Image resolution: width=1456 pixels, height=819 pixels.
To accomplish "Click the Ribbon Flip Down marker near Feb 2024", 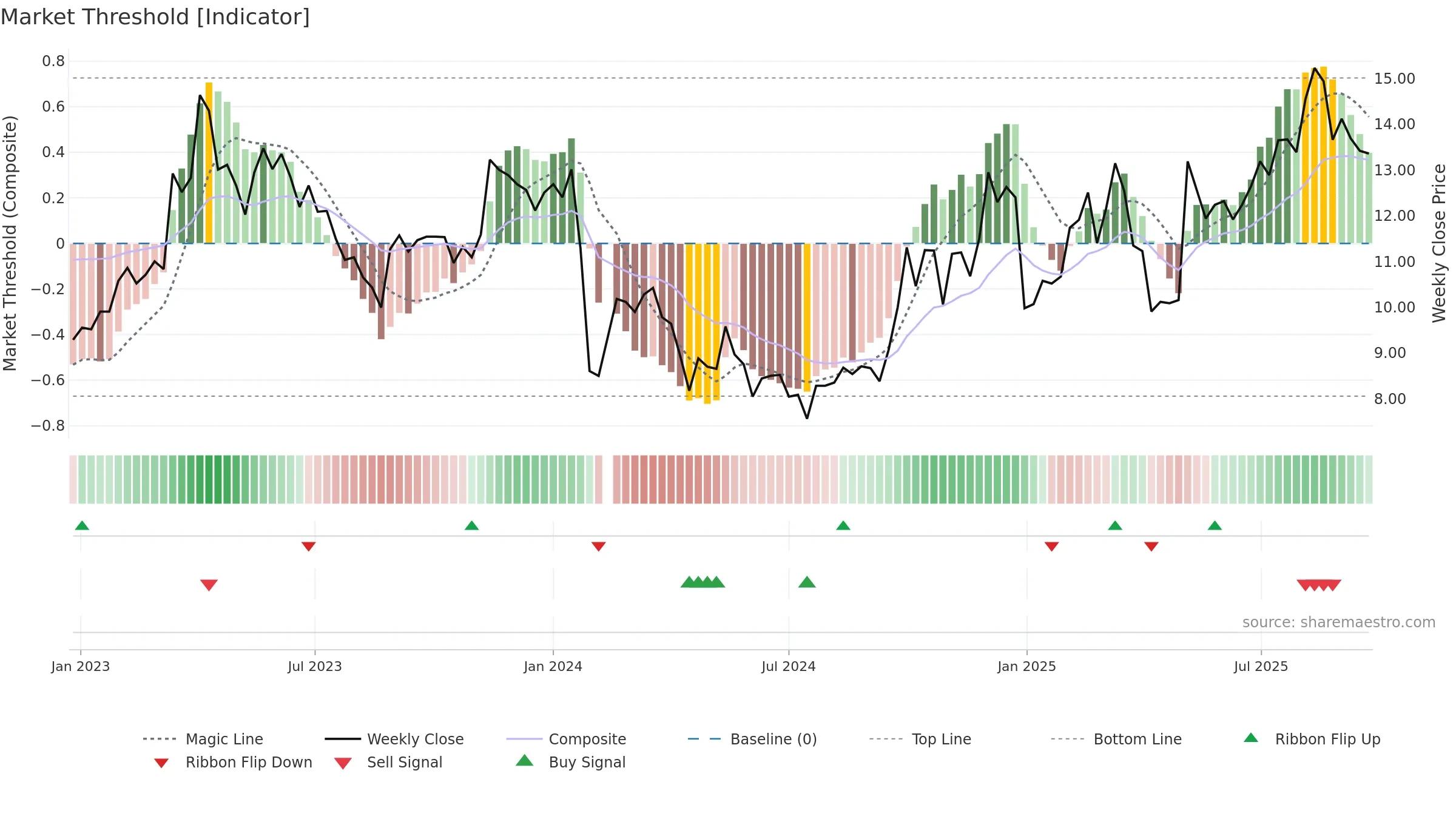I will 599,547.
